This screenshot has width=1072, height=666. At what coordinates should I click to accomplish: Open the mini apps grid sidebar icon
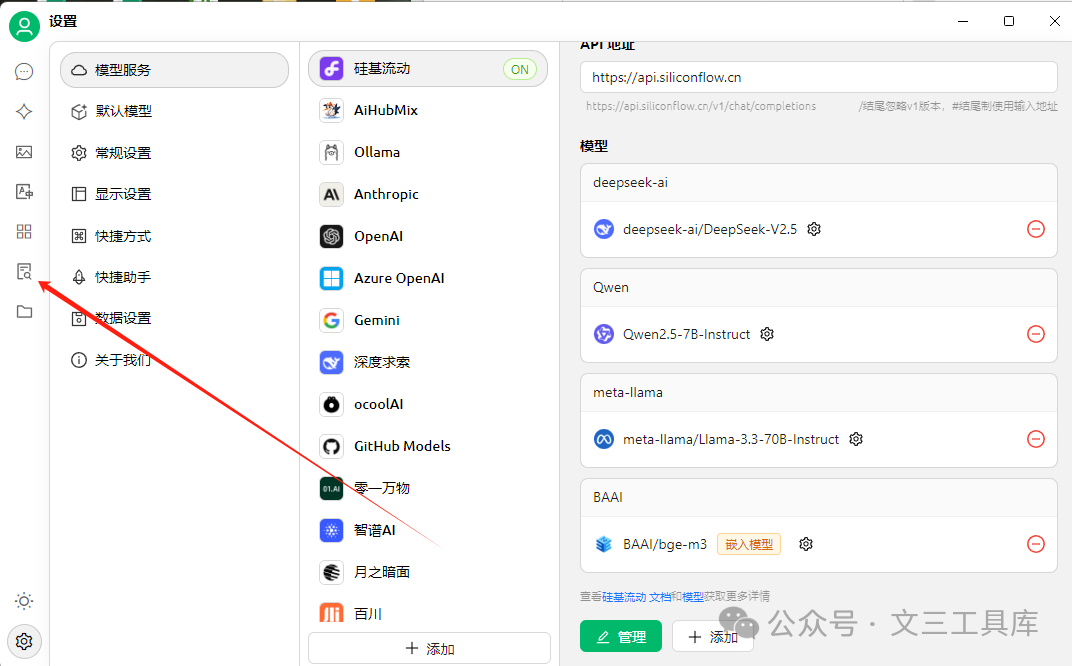pyautogui.click(x=24, y=232)
